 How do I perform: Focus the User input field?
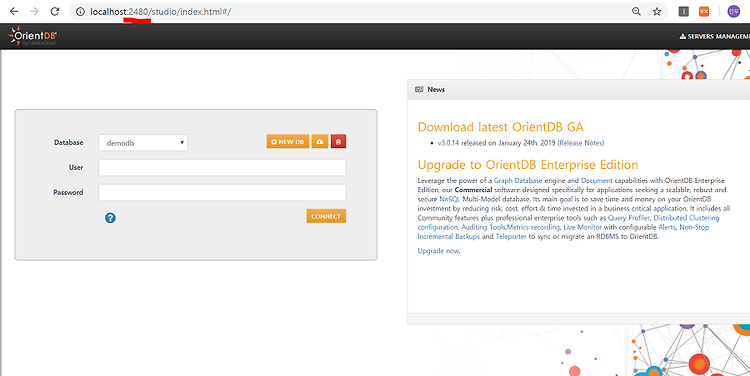point(222,167)
